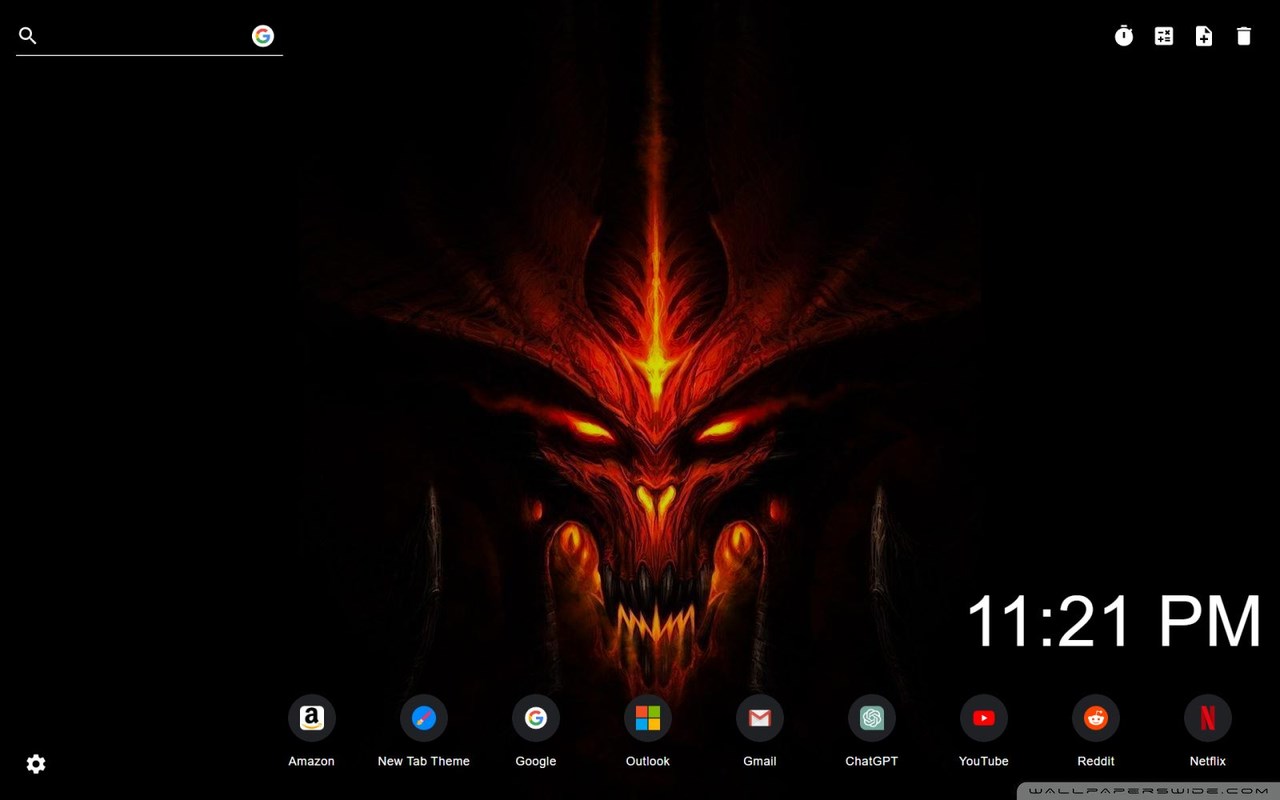The height and width of the screenshot is (800, 1280).
Task: Open the calculator tool
Action: tap(1164, 36)
